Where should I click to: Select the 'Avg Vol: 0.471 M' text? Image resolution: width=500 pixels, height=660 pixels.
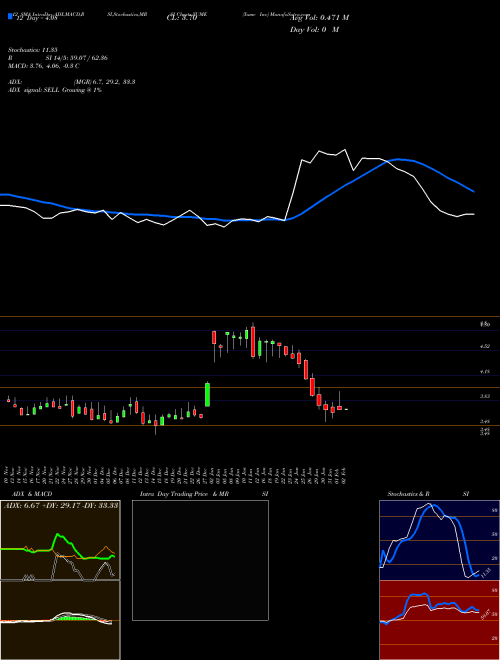319,17
